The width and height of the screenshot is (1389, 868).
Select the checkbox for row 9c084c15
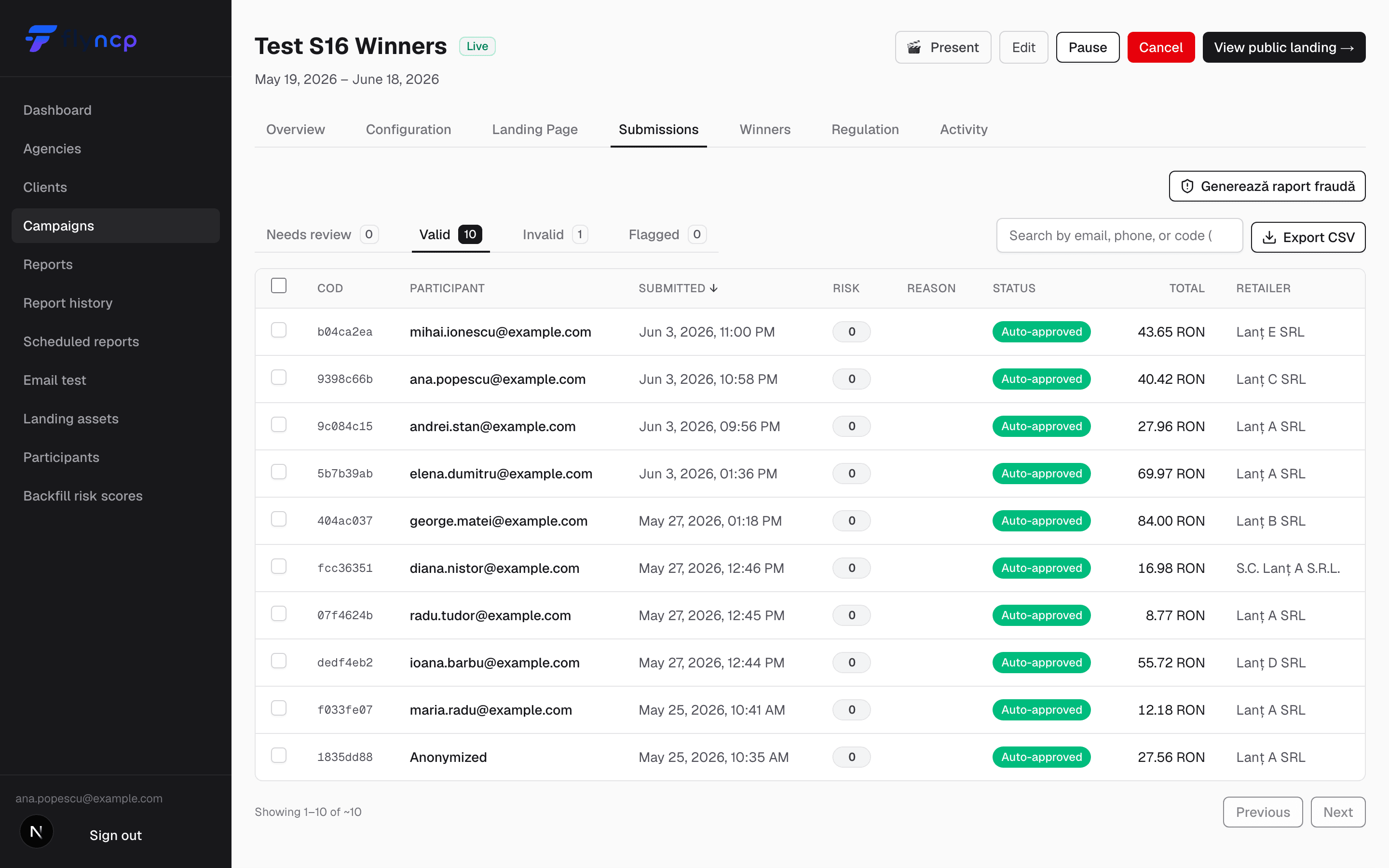(x=278, y=424)
